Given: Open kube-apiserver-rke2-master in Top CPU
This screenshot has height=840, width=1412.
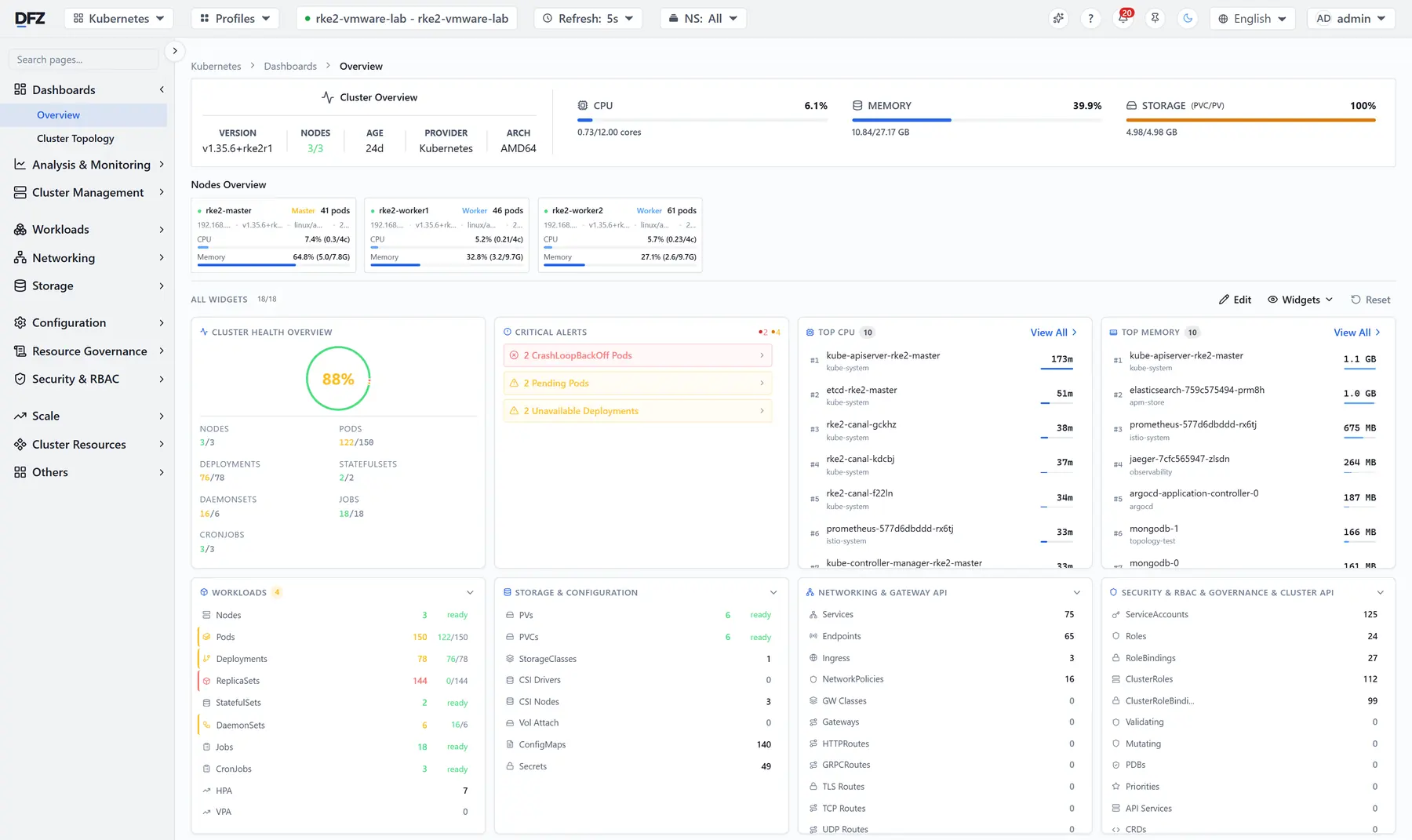Looking at the screenshot, I should (x=883, y=355).
